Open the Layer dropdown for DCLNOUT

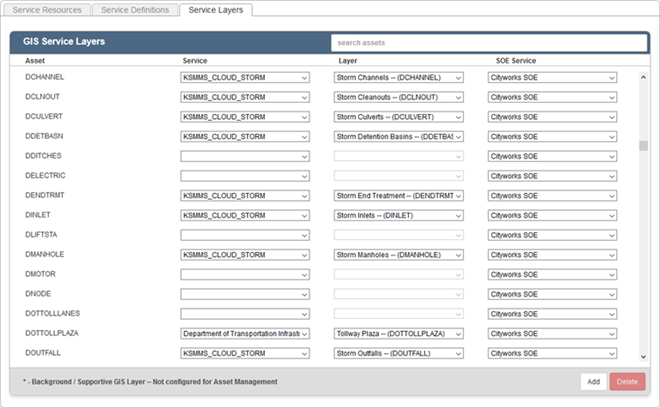tap(399, 97)
